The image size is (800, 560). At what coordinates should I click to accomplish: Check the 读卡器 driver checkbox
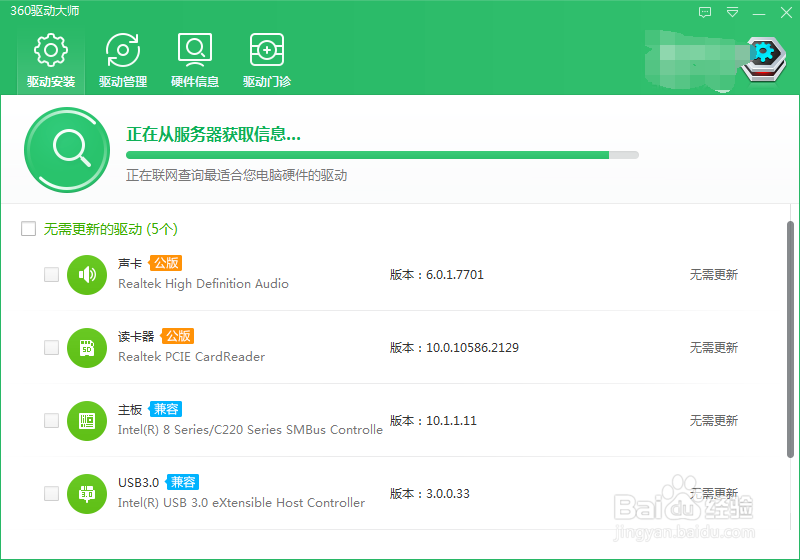[x=52, y=347]
